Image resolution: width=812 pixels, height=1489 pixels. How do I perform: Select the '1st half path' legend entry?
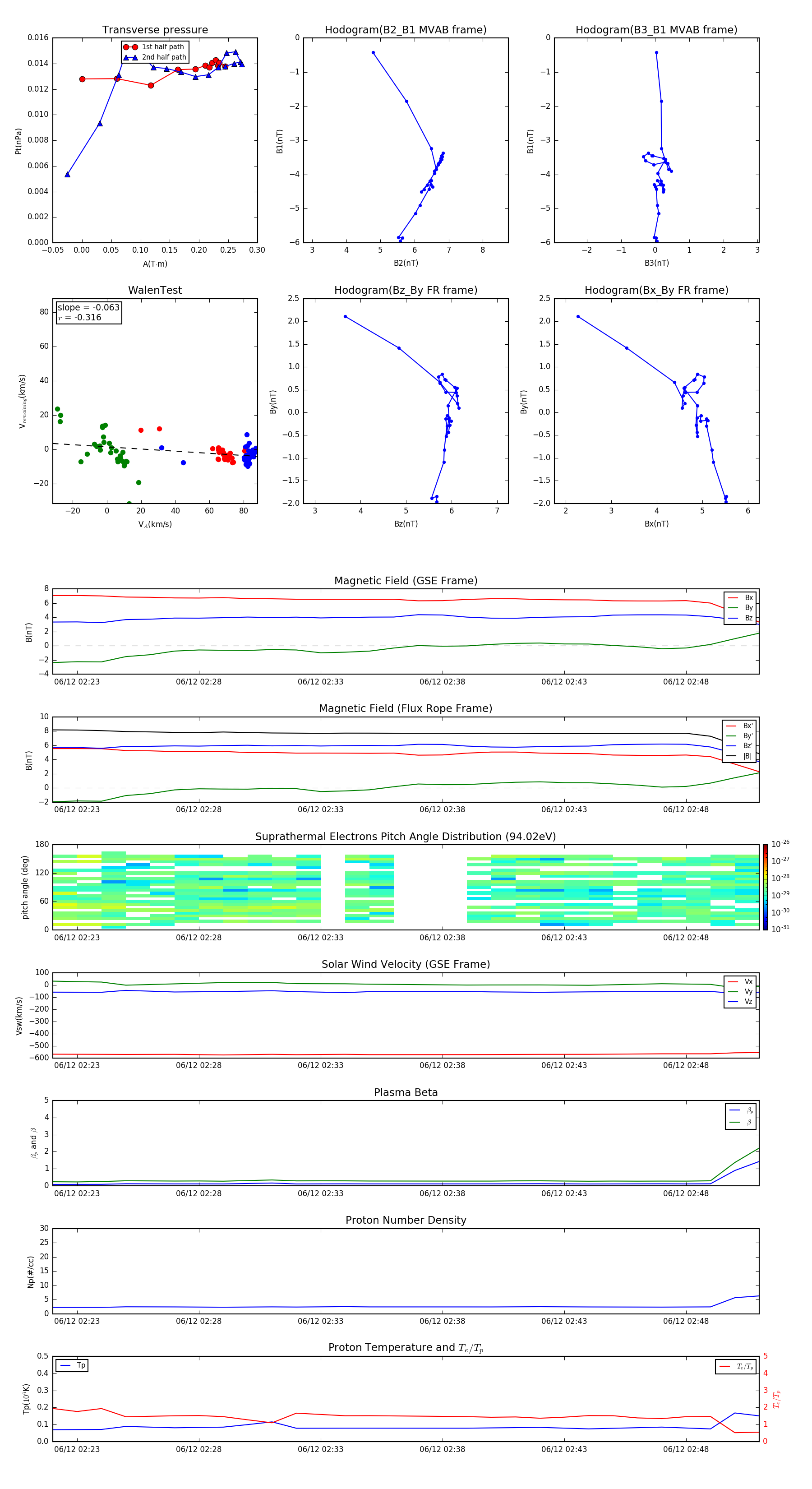click(x=154, y=47)
